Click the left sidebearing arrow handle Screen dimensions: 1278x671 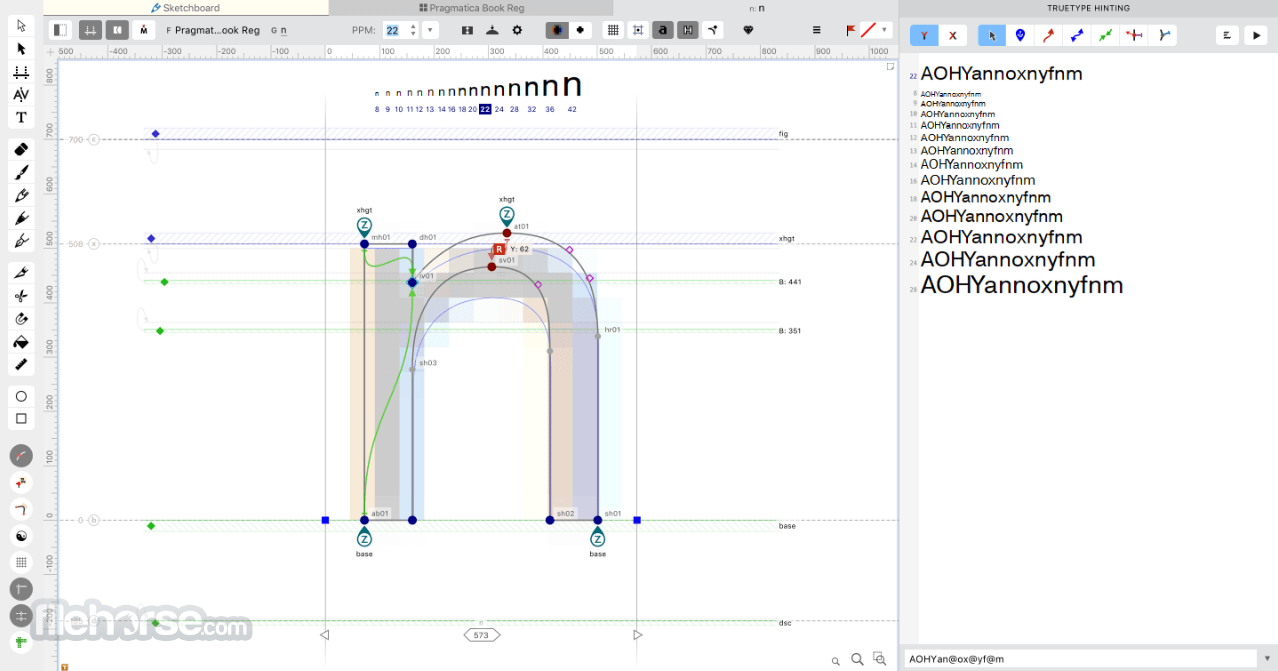pos(324,635)
